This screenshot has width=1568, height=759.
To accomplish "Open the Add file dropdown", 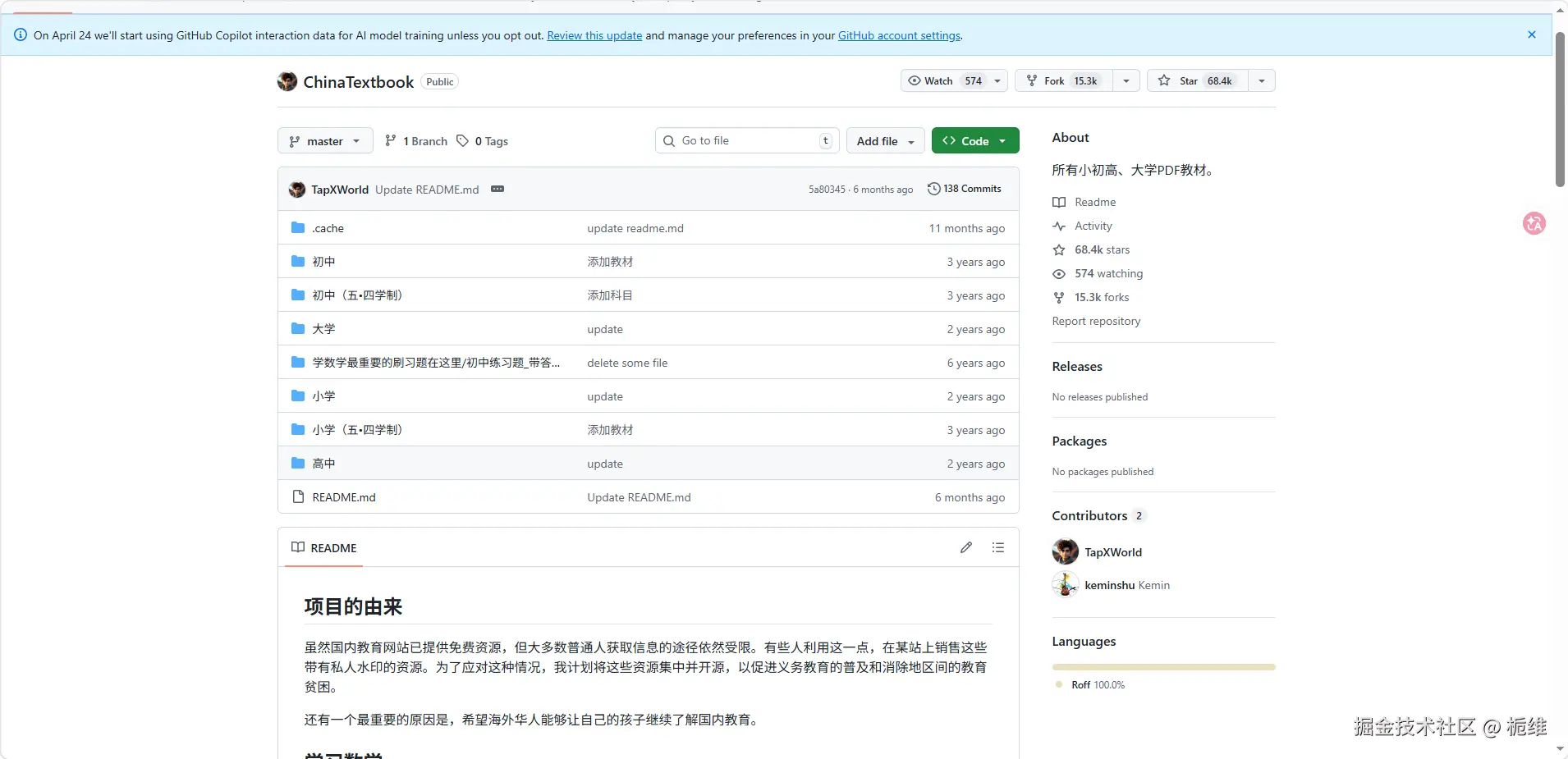I will click(886, 141).
